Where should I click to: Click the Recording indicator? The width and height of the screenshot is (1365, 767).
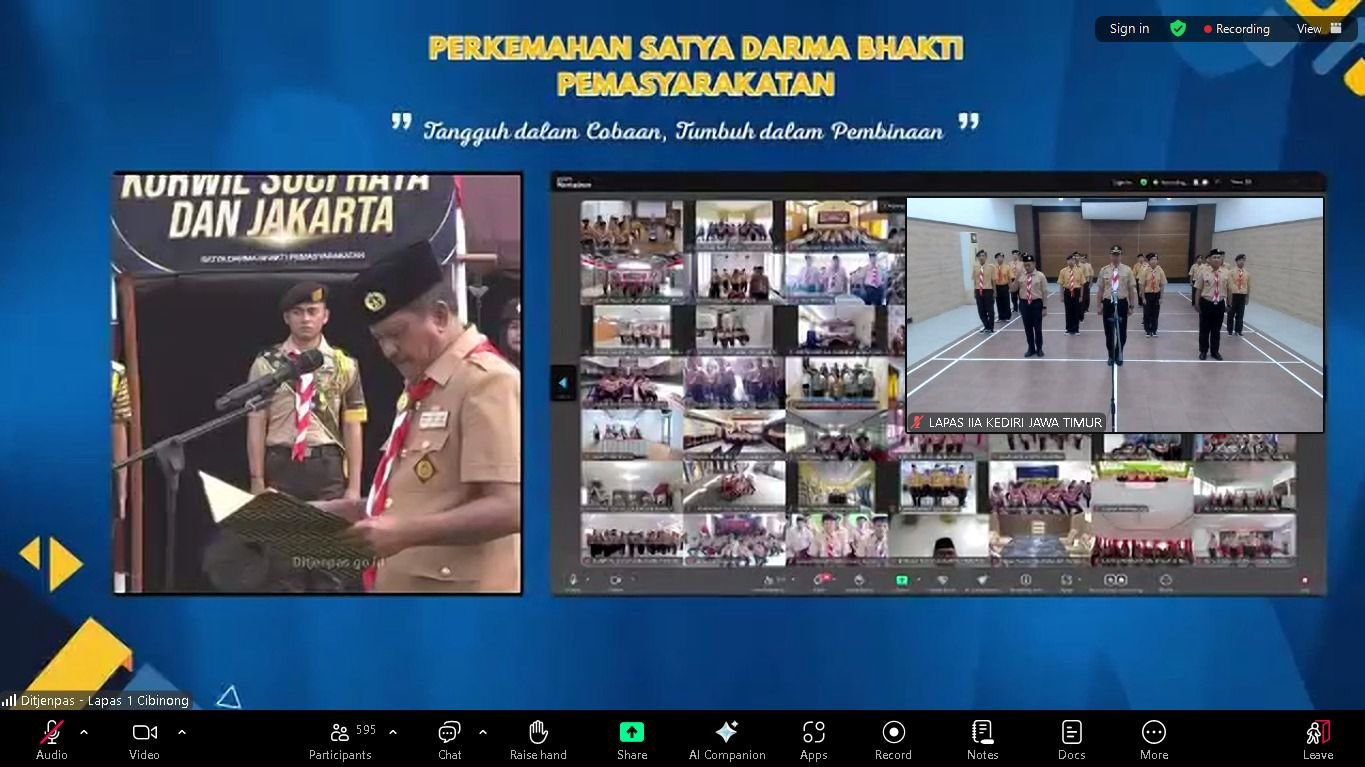tap(1237, 29)
